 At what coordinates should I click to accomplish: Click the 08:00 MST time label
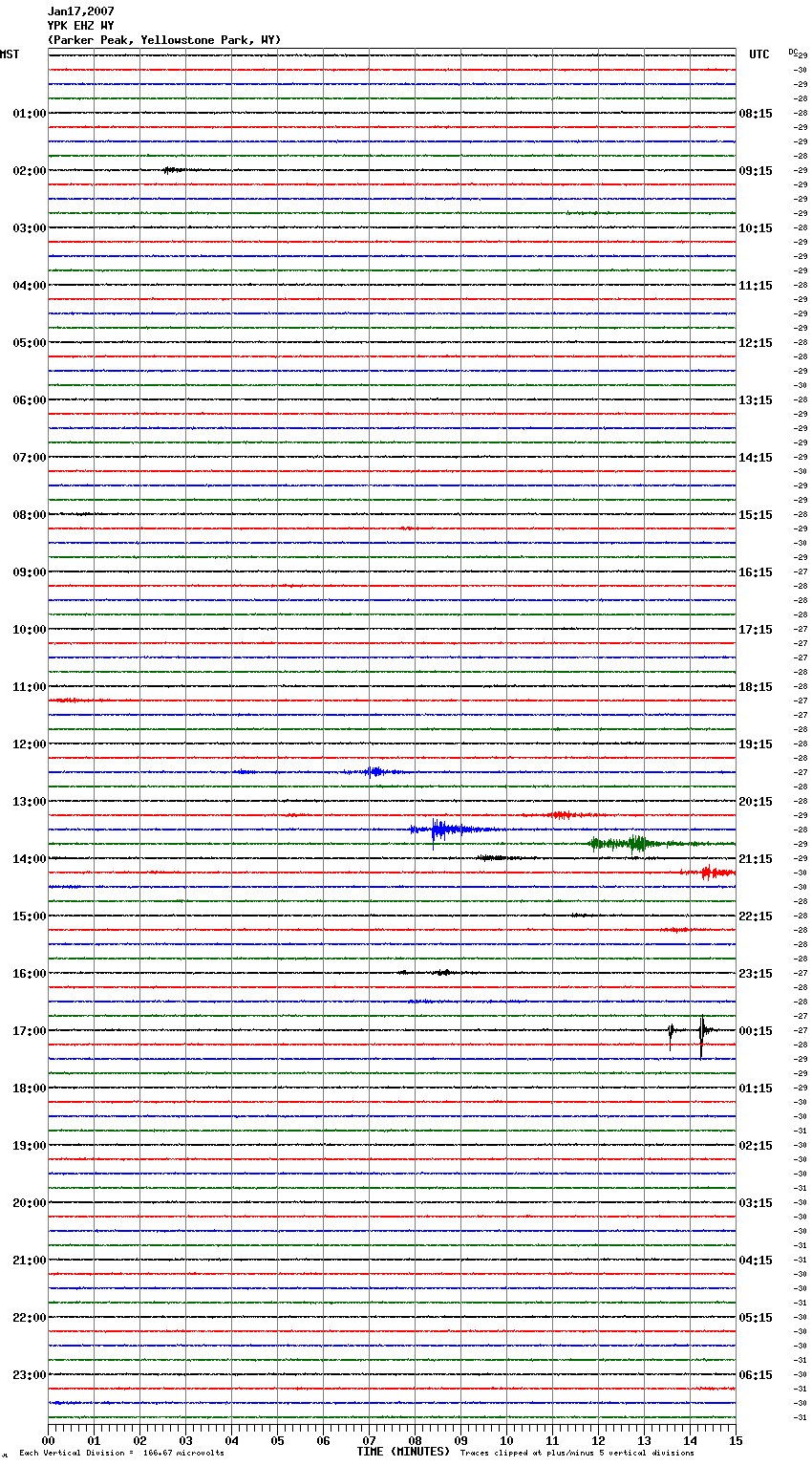pyautogui.click(x=30, y=515)
